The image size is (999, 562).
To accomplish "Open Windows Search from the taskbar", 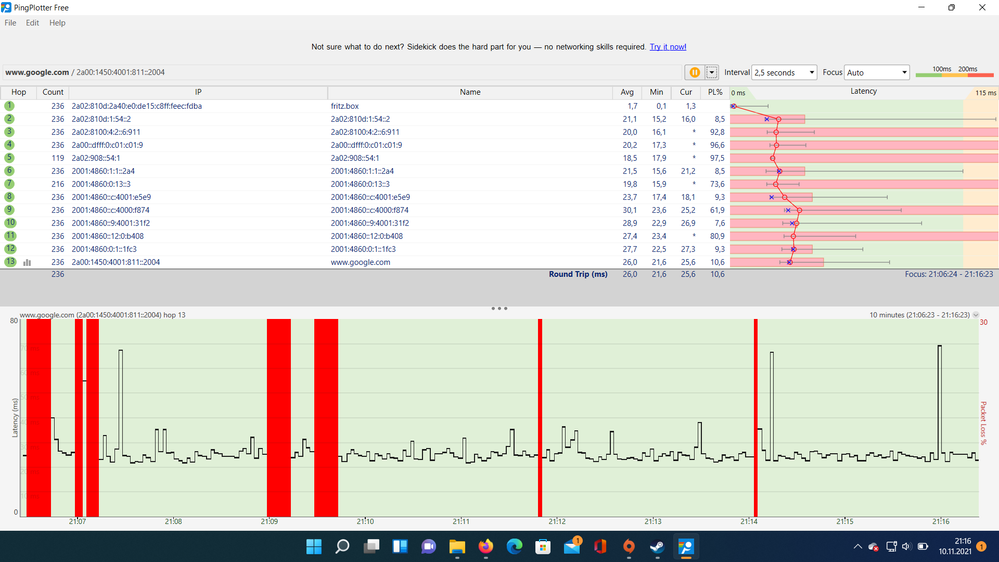I will (342, 547).
